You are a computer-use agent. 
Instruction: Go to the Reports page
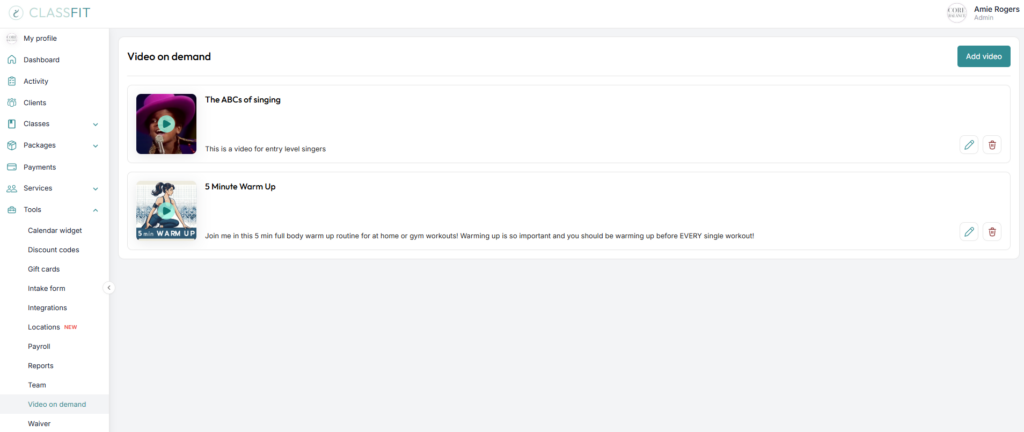[40, 366]
